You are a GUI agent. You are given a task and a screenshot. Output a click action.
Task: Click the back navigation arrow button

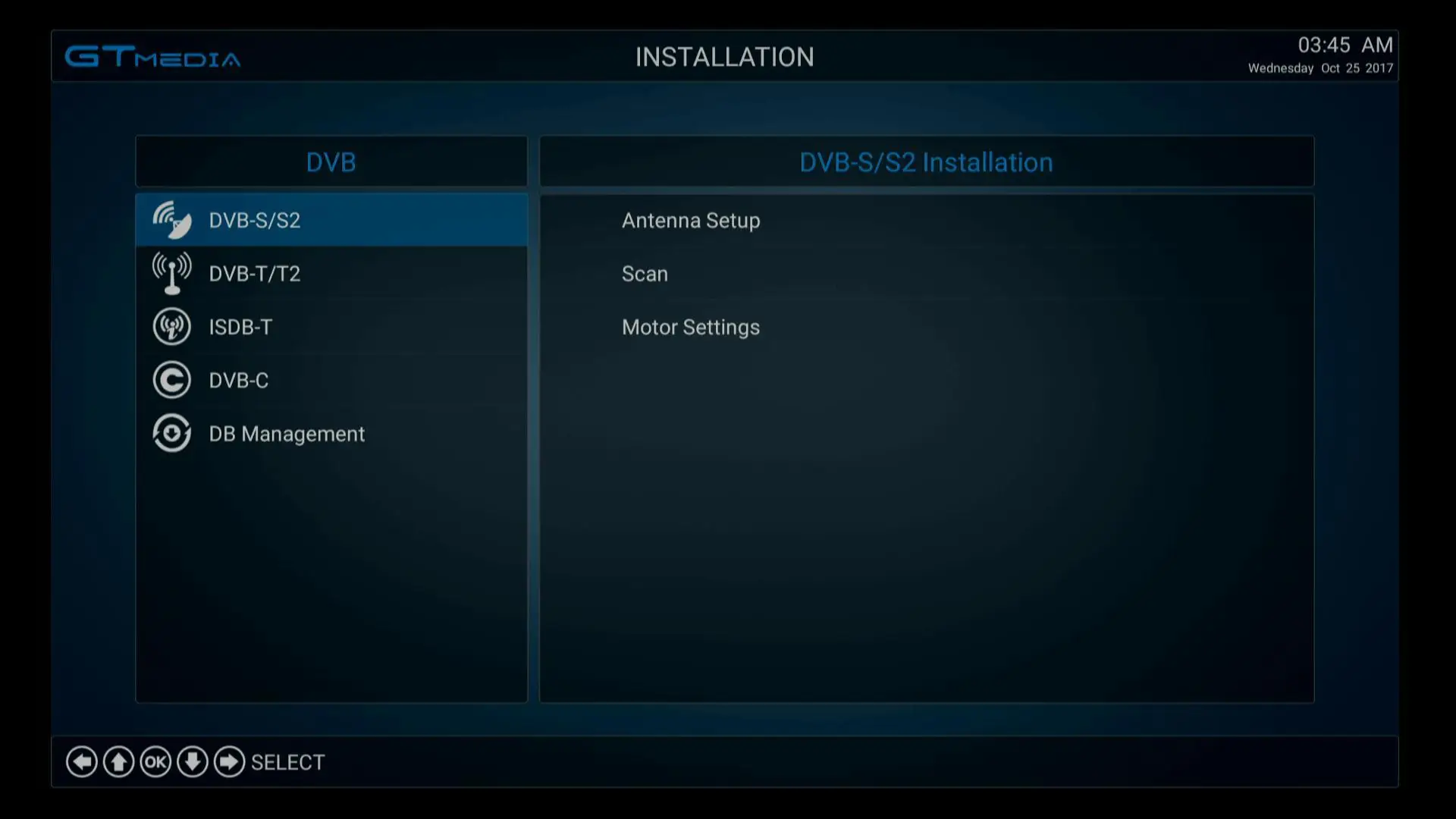coord(82,762)
